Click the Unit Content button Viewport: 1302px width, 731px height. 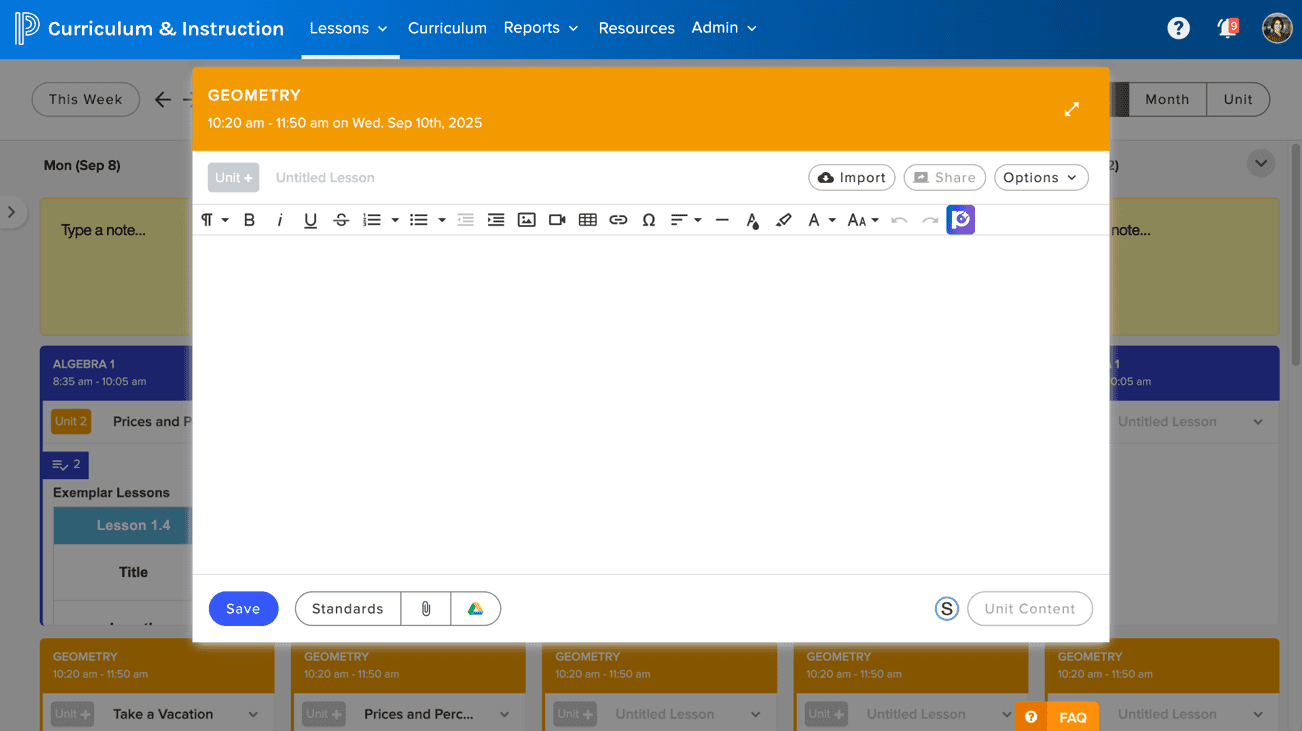pos(1030,608)
